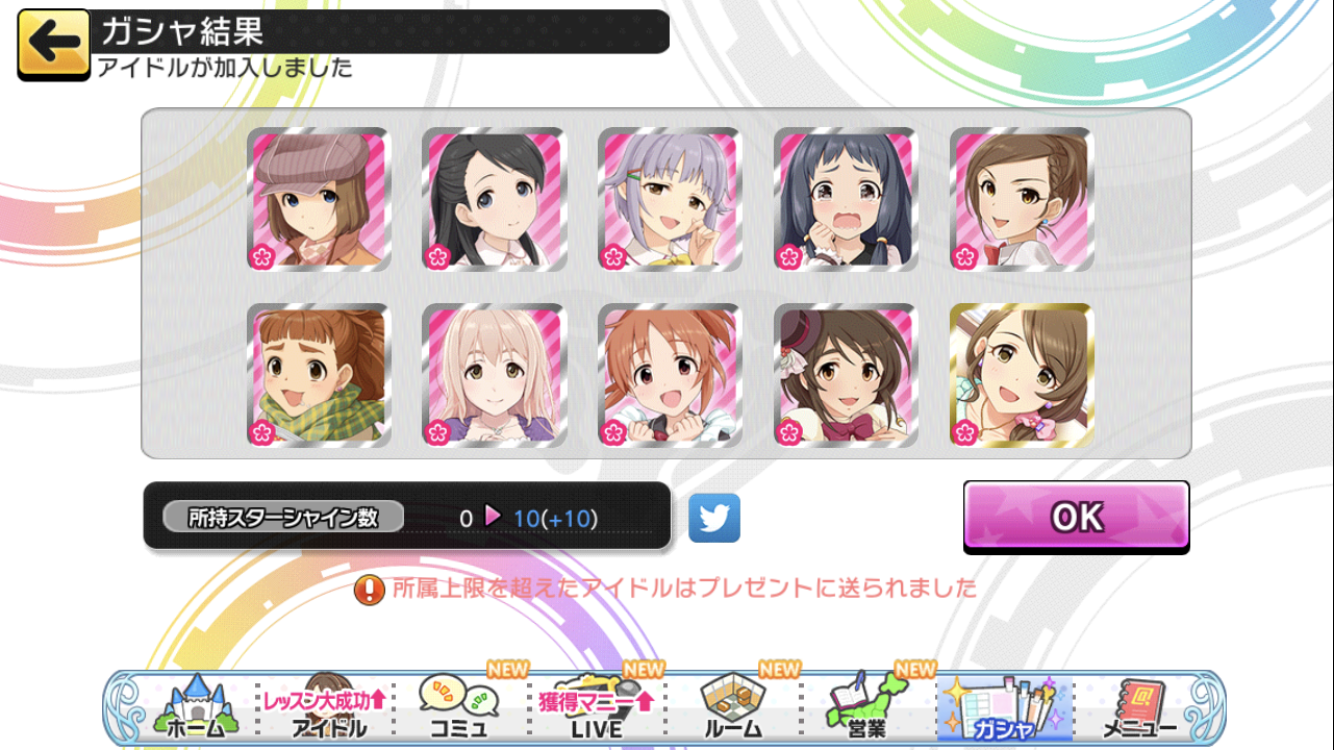Open the メニュー notebook icon
This screenshot has width=1334, height=750.
pos(1139,706)
